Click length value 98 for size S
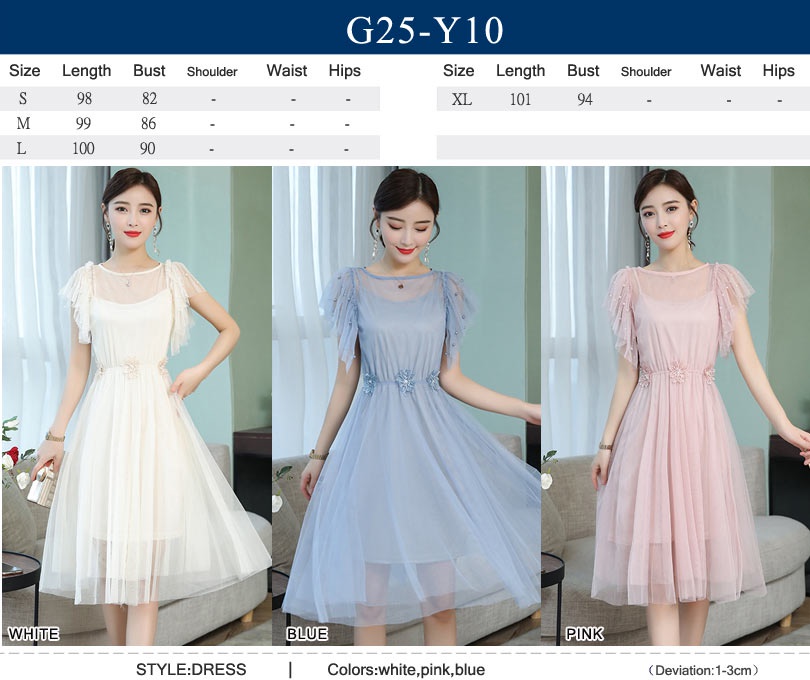 point(84,98)
